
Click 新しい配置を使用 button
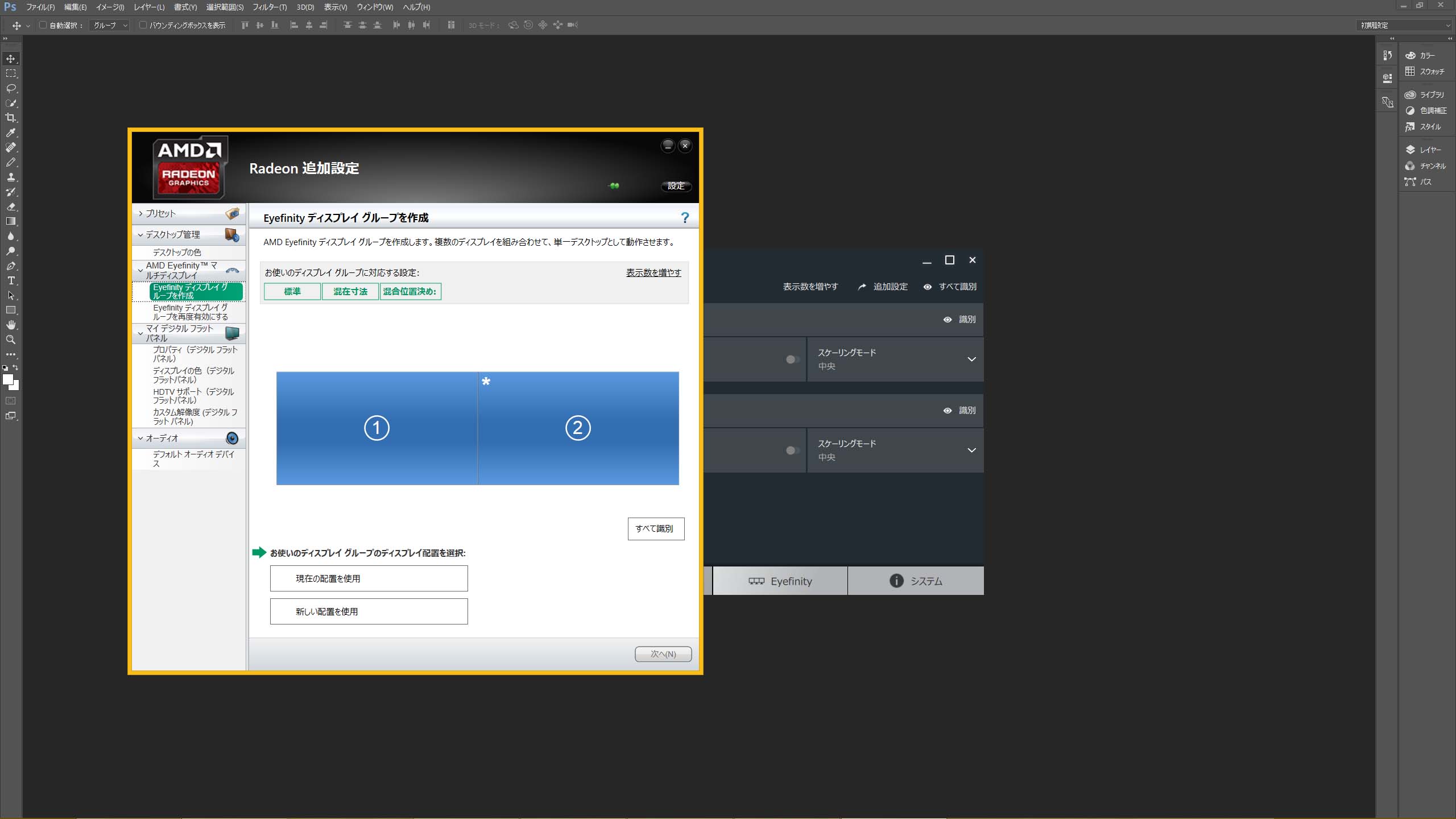click(x=369, y=611)
